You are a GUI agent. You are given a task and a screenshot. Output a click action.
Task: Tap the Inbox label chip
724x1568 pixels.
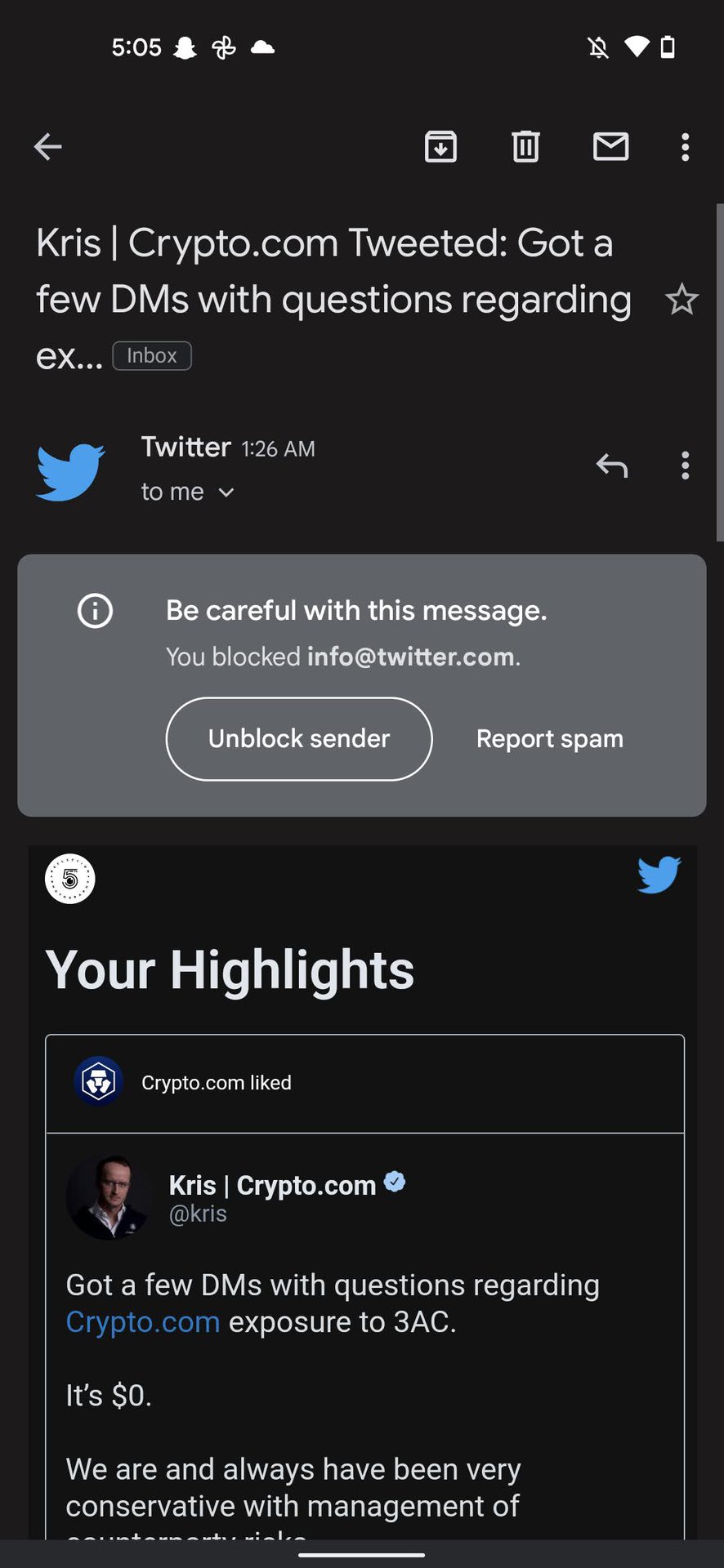152,356
